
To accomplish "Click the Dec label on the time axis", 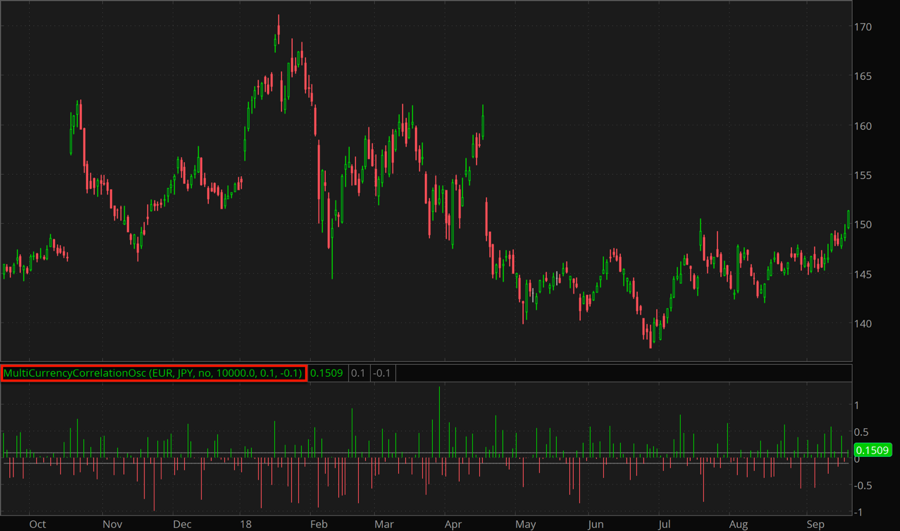I will [182, 523].
